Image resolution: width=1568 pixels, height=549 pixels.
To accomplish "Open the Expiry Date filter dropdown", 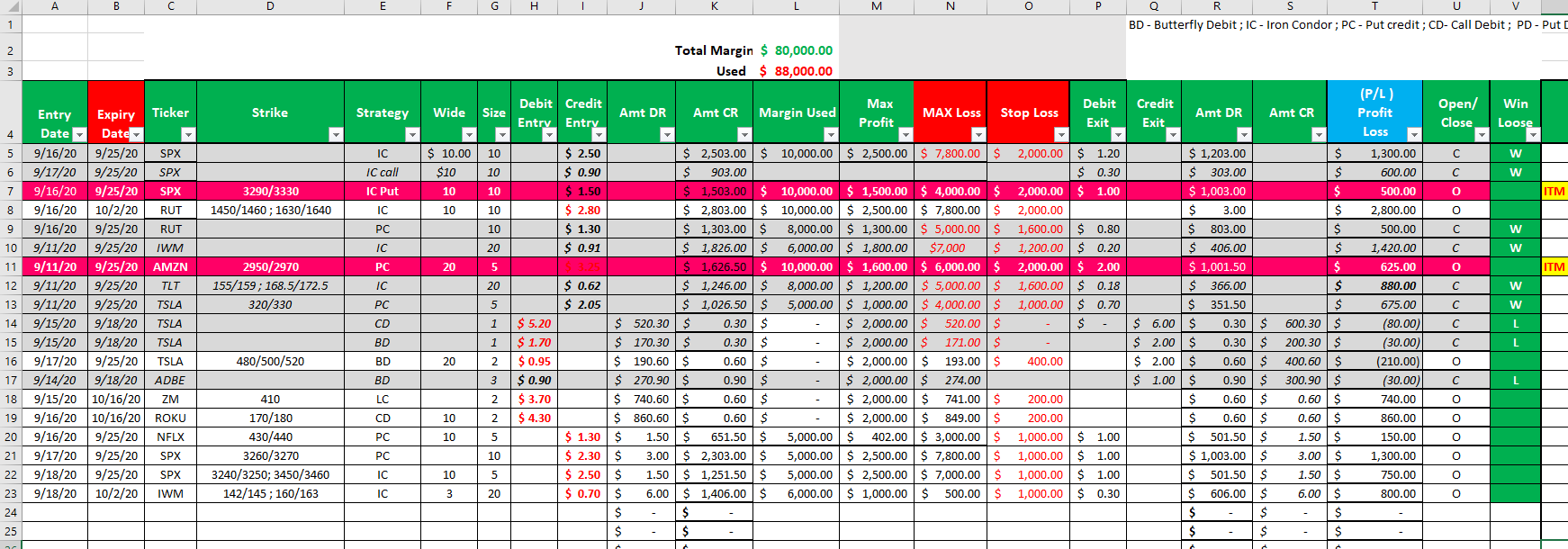I will (135, 134).
